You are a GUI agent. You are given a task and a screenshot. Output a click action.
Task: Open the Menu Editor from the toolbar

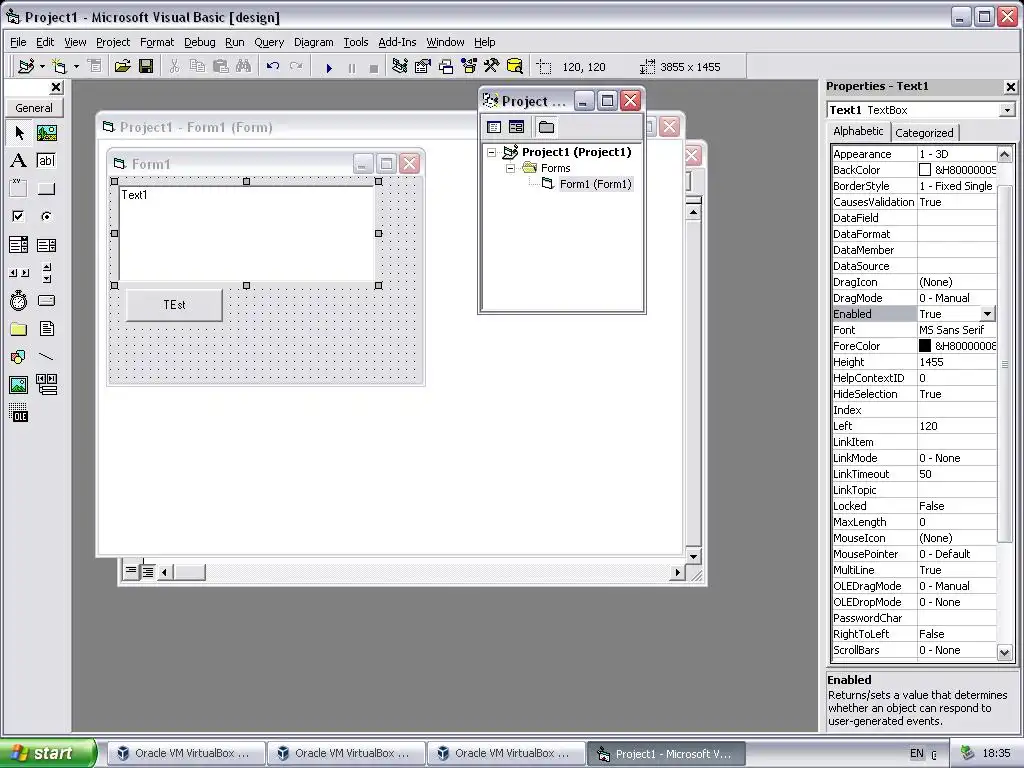click(95, 66)
